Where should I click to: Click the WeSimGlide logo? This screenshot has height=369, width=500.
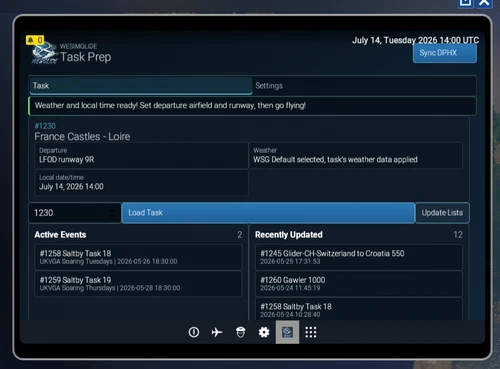45,53
